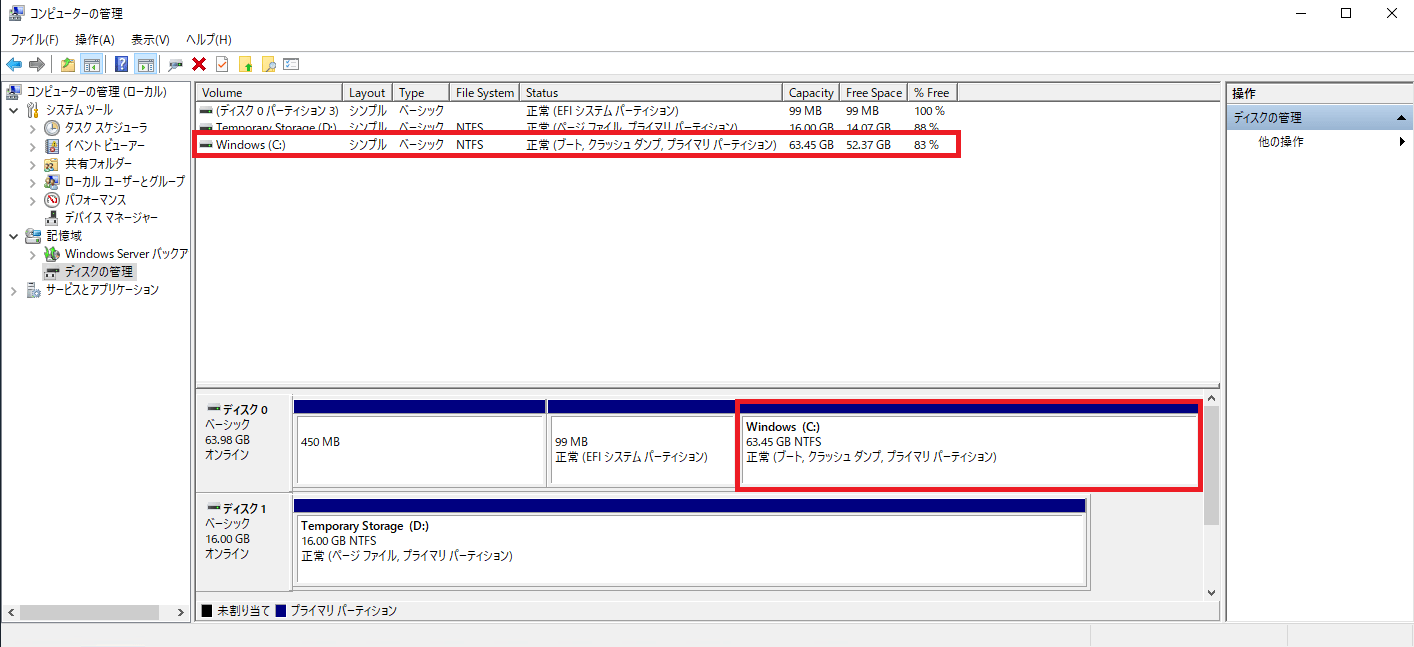The height and width of the screenshot is (647, 1414).
Task: Click the folder with magnifier explore icon
Action: tap(268, 64)
